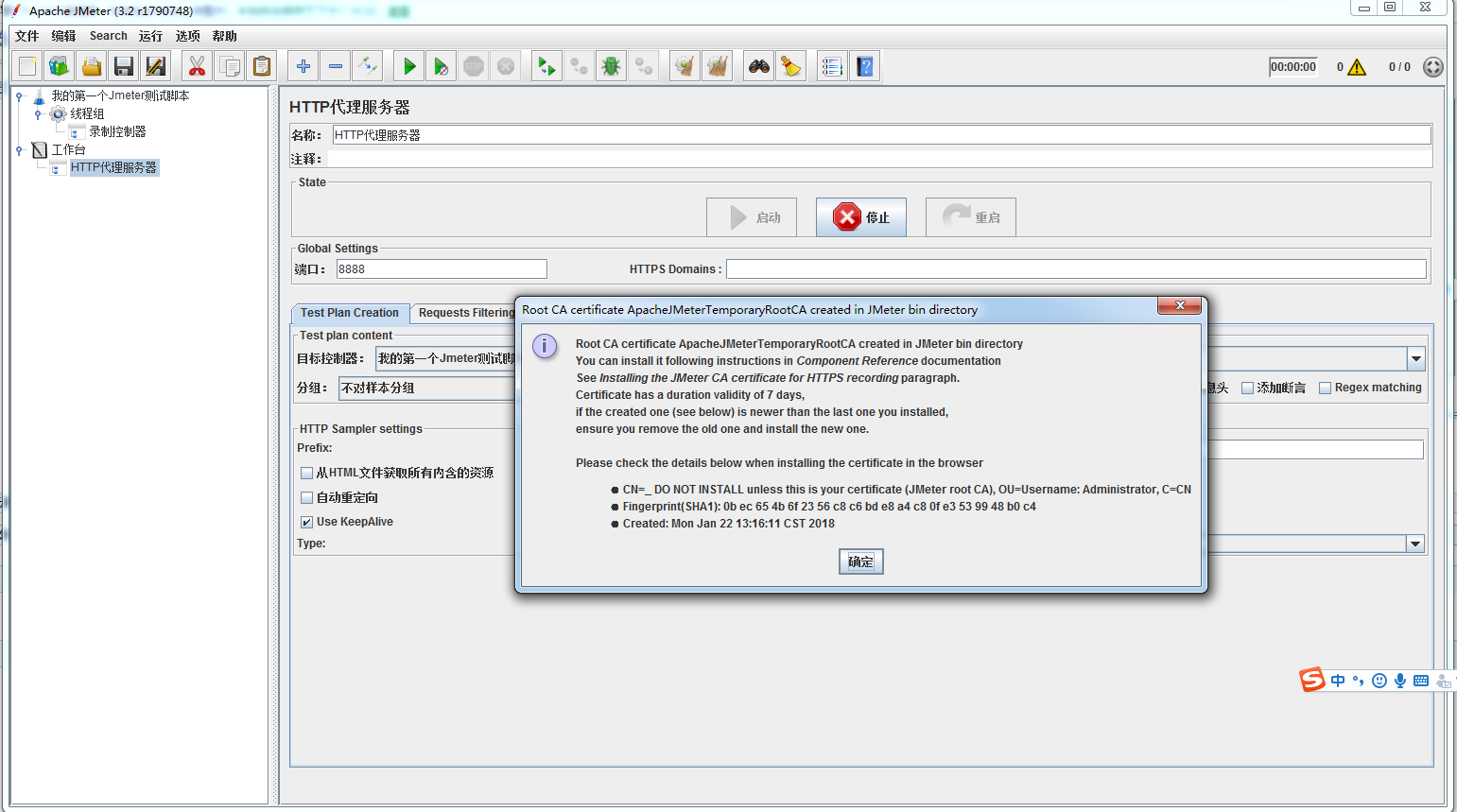Open the 运行 menu

click(150, 36)
